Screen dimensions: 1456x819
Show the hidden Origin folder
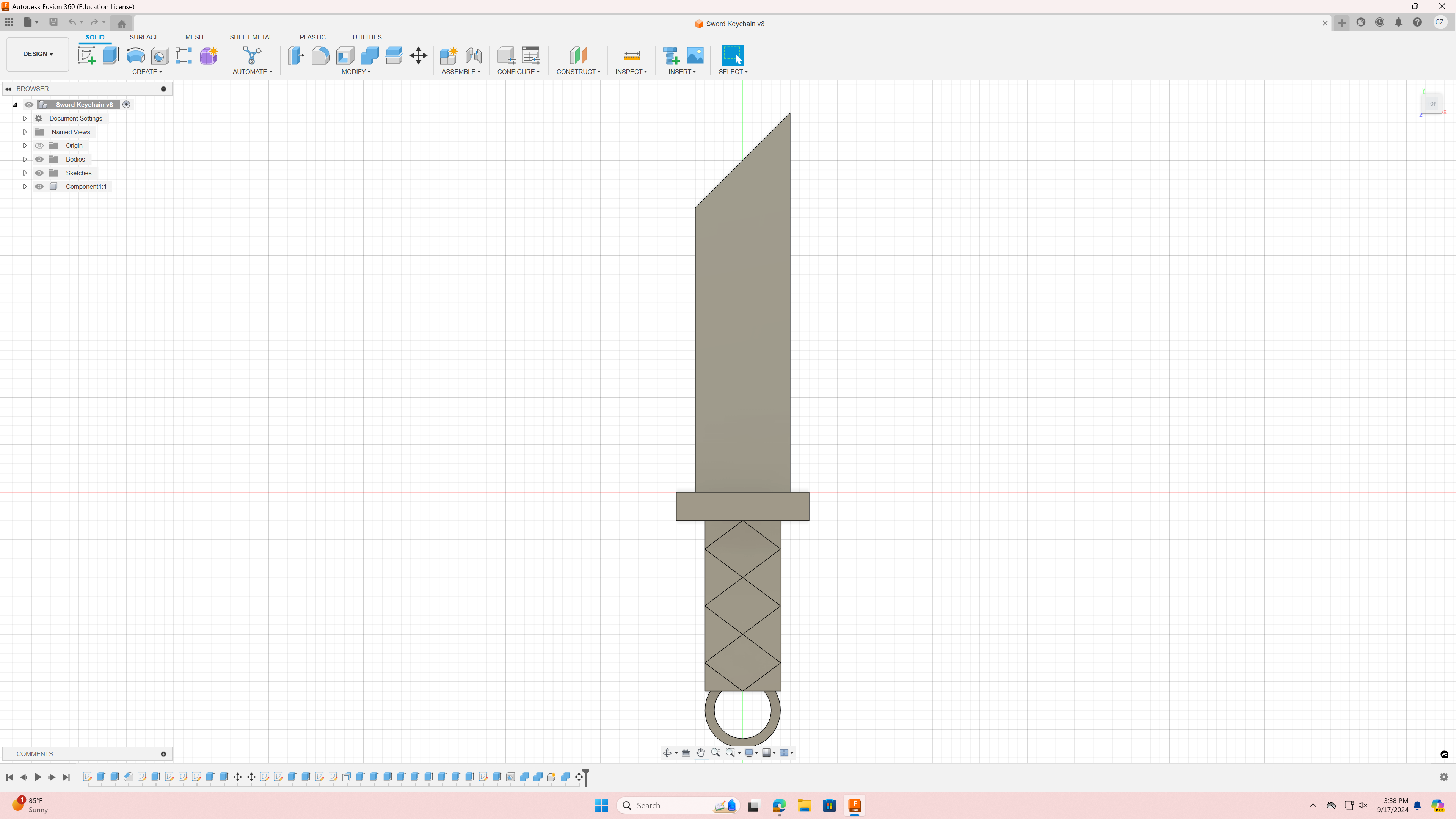[x=39, y=146]
